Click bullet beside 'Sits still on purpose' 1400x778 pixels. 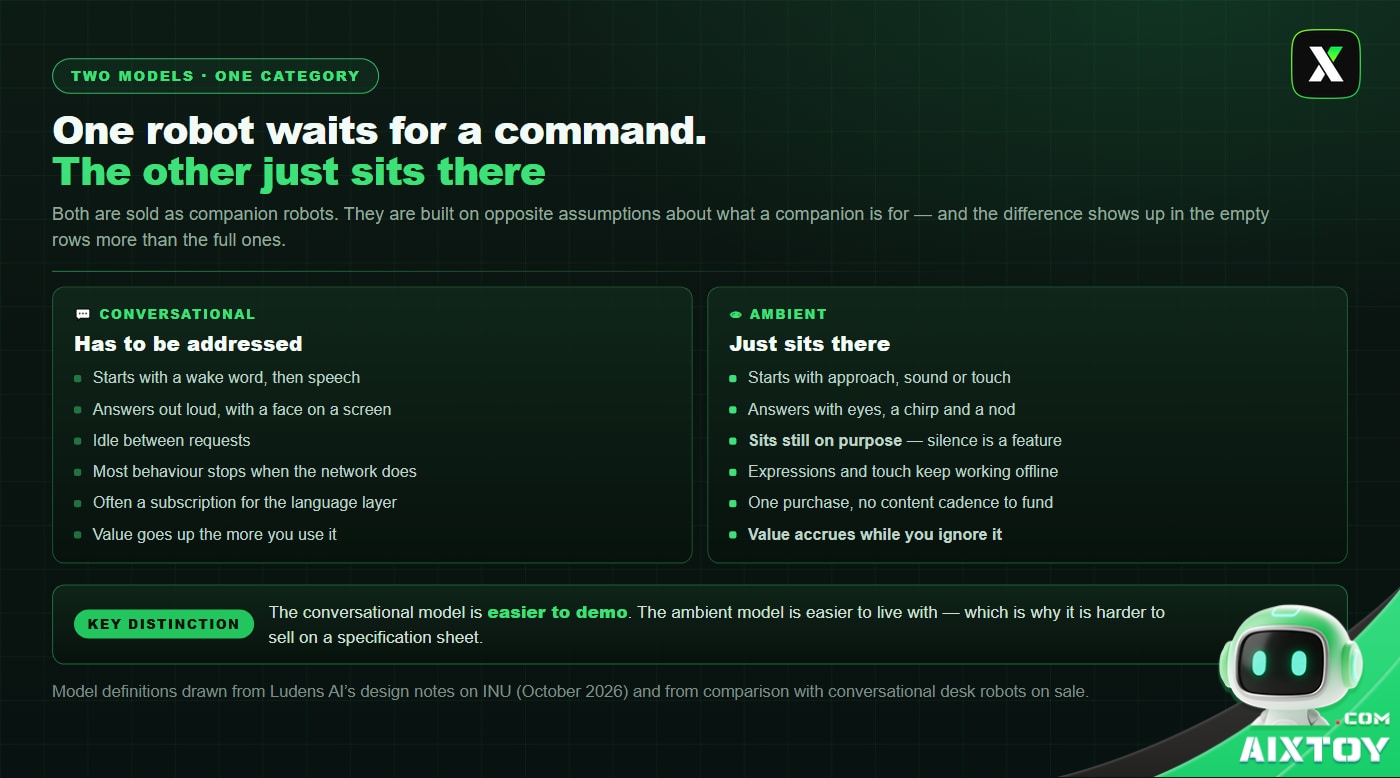click(x=733, y=441)
